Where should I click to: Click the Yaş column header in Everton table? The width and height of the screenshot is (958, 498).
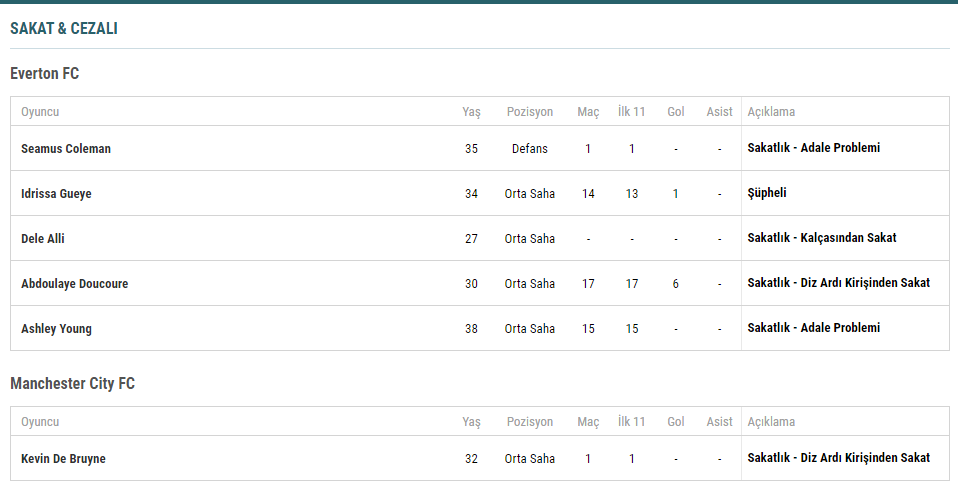click(x=471, y=112)
